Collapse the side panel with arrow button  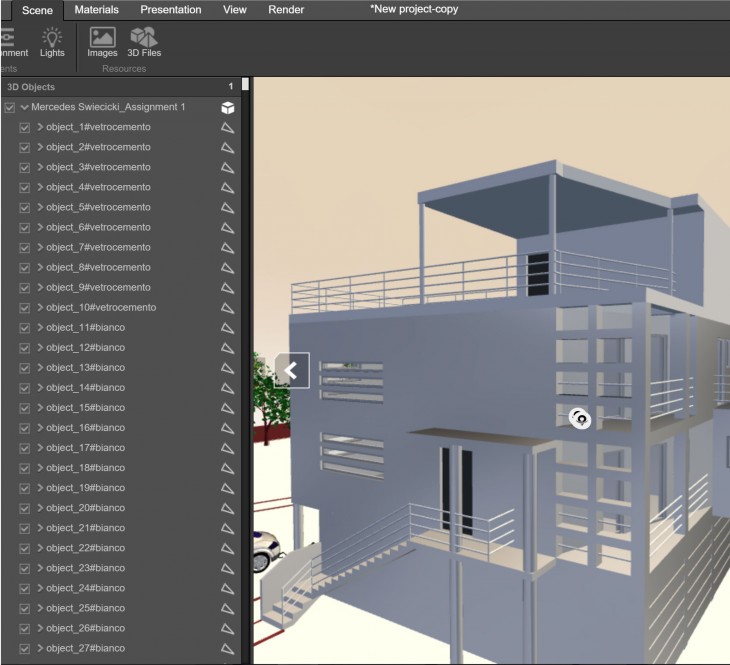click(x=291, y=370)
